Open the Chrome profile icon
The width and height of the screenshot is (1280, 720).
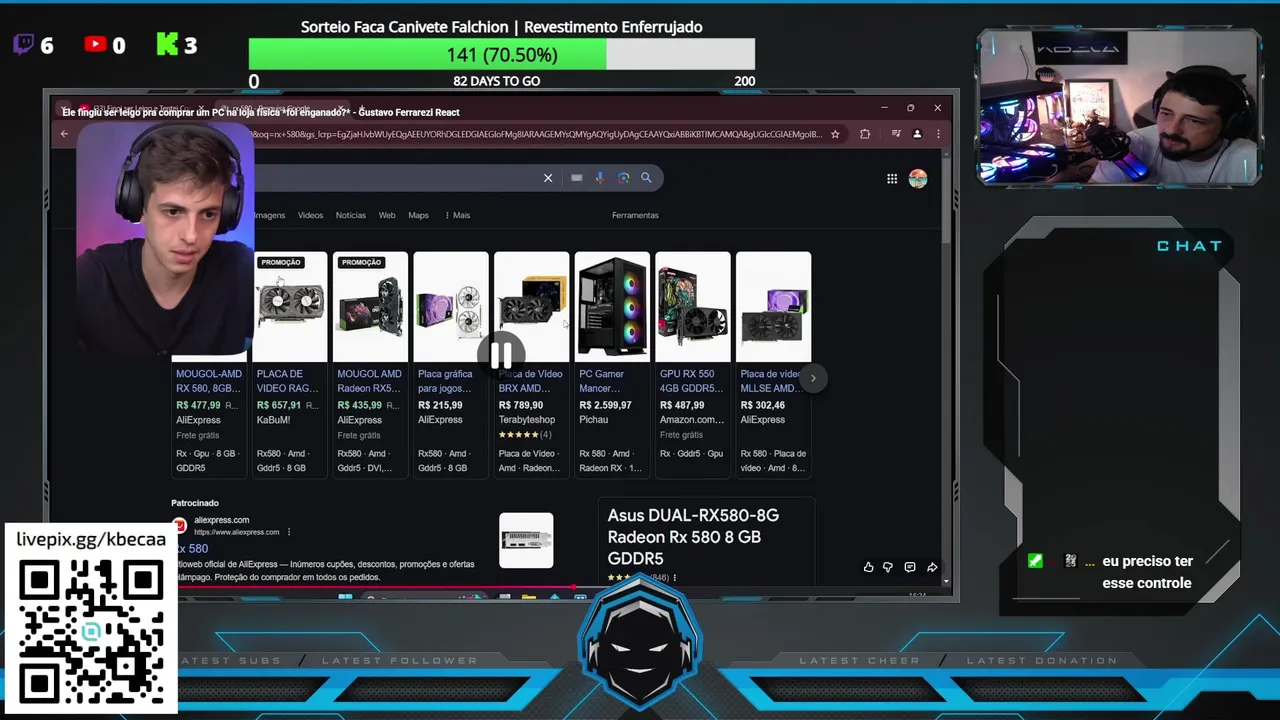[x=917, y=134]
